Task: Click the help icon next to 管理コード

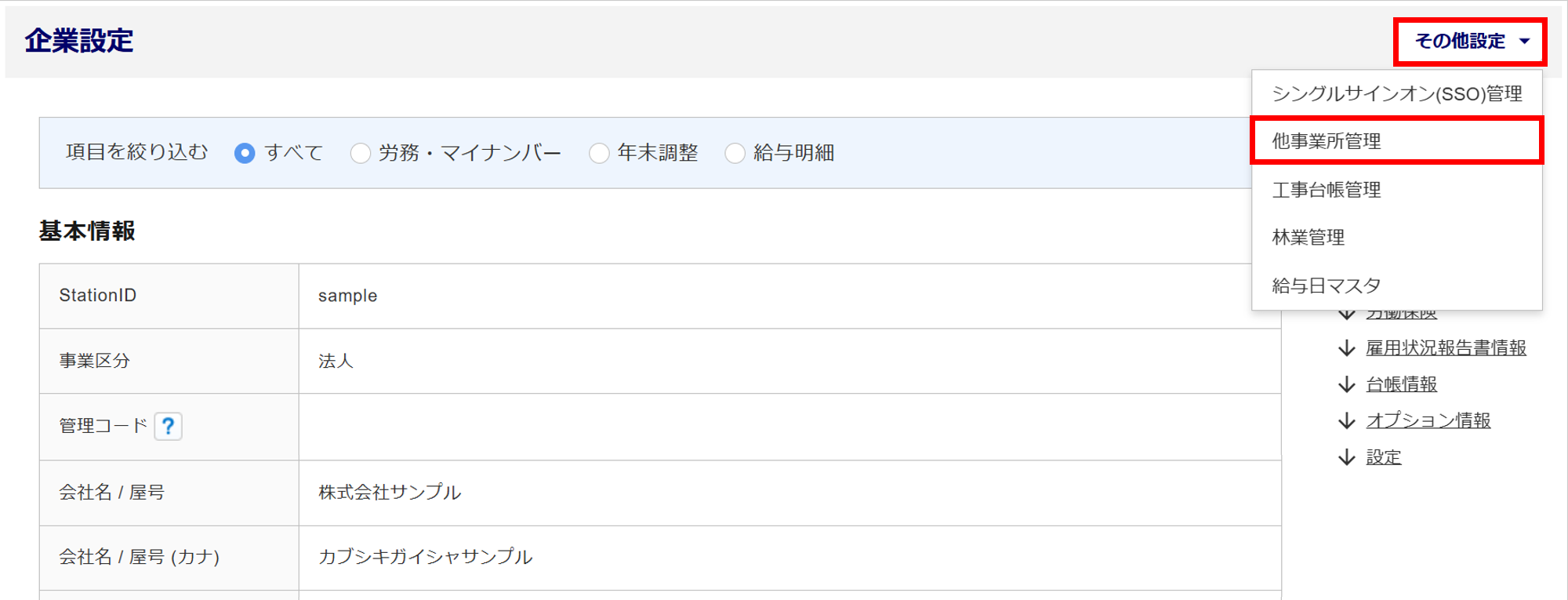Action: (x=168, y=426)
